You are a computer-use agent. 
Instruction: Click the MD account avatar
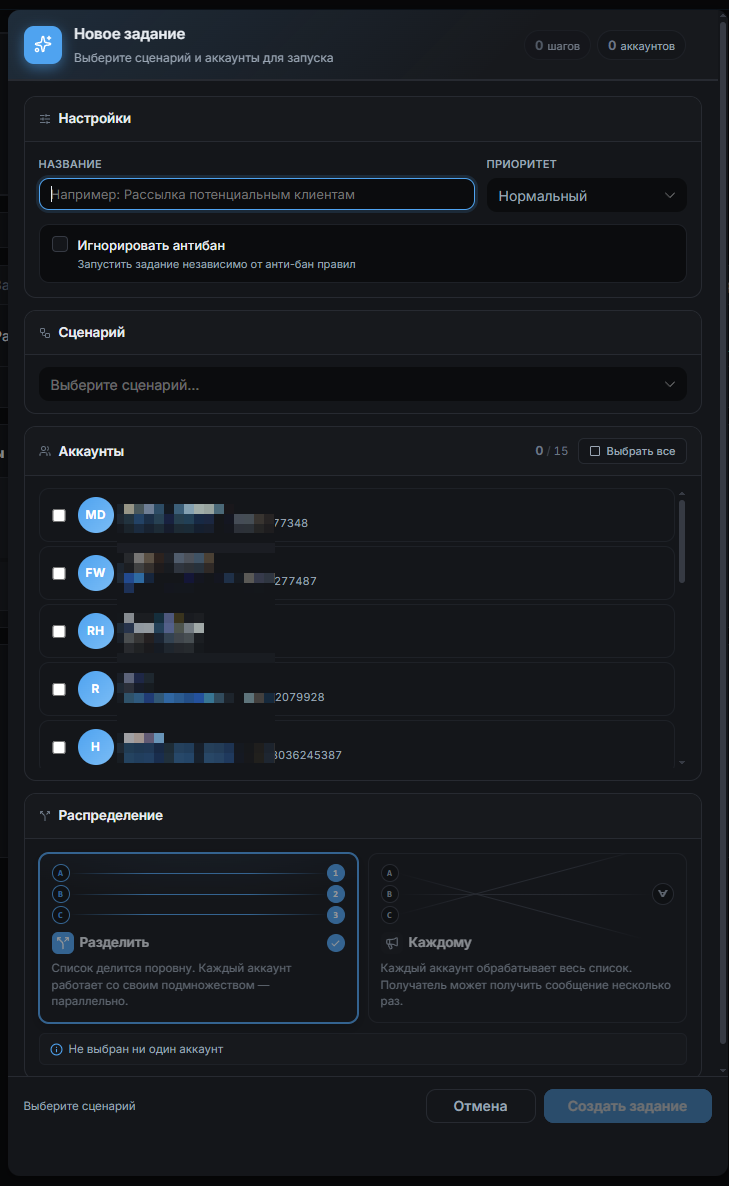(96, 515)
